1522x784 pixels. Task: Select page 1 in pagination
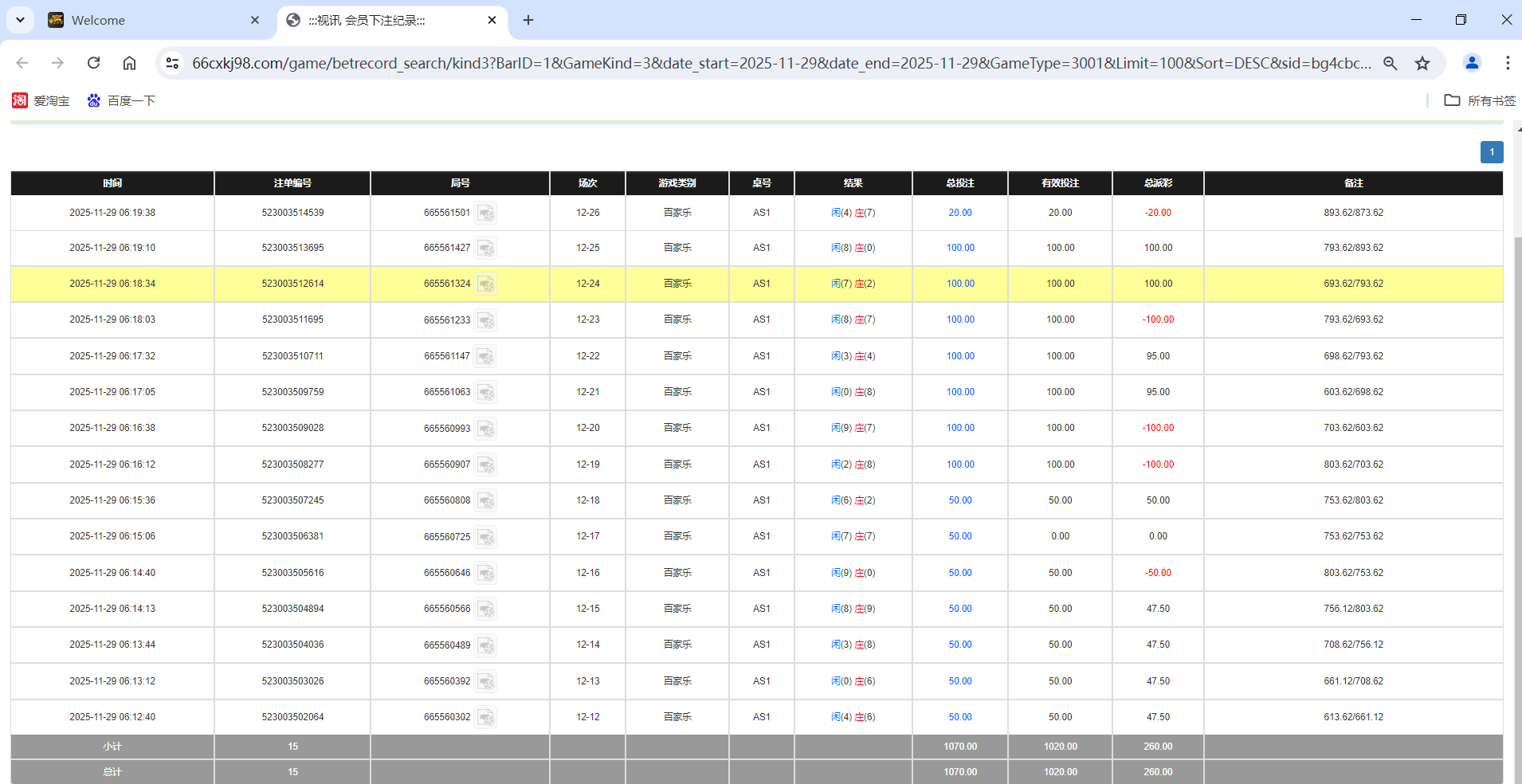(1492, 152)
